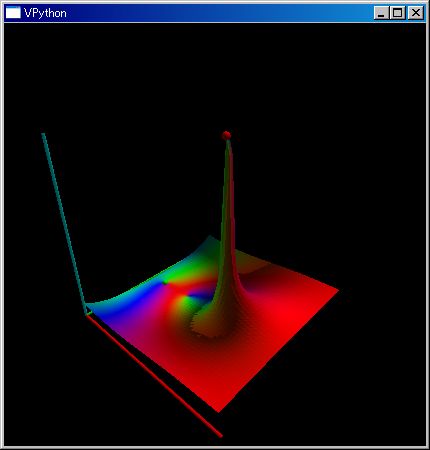Close the VPython window
430x450 pixels.
(416, 13)
